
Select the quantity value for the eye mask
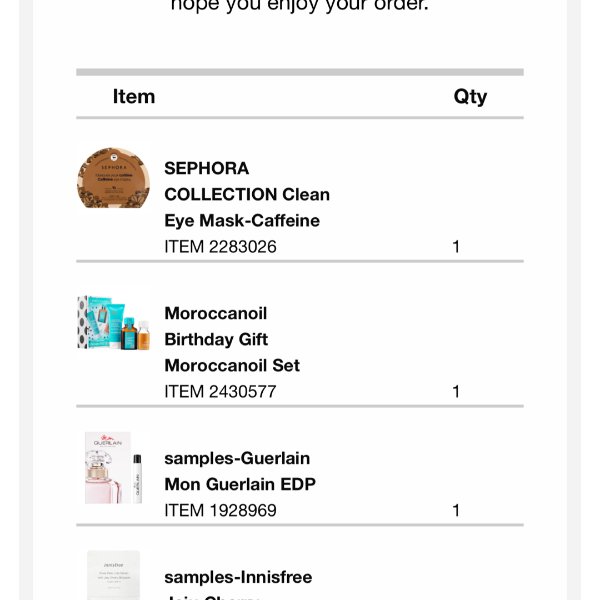point(456,247)
